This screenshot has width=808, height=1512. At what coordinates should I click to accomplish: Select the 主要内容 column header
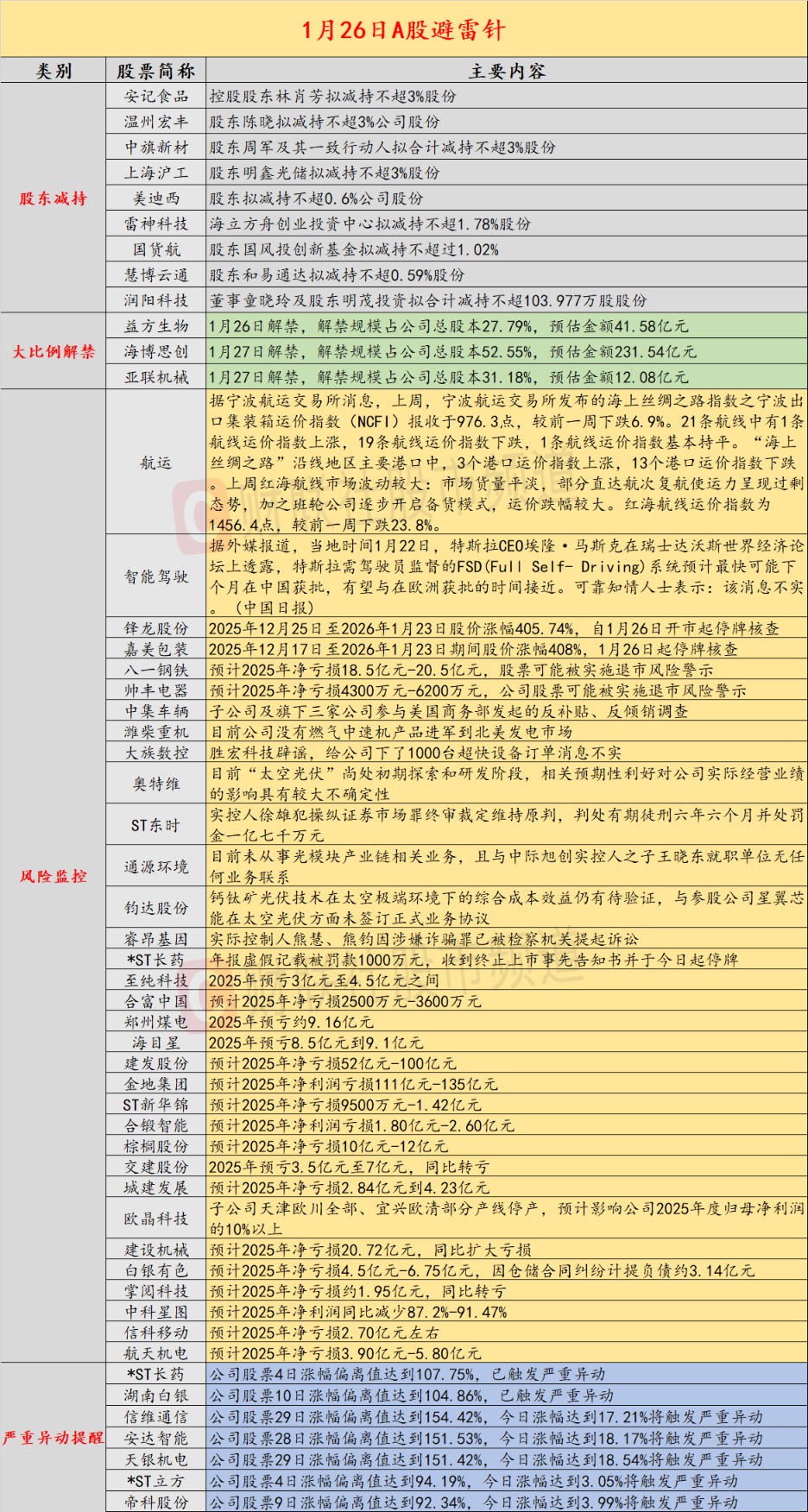507,71
